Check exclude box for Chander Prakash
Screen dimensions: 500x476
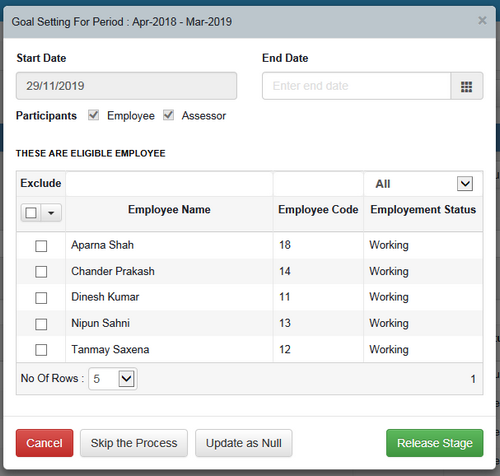click(41, 272)
